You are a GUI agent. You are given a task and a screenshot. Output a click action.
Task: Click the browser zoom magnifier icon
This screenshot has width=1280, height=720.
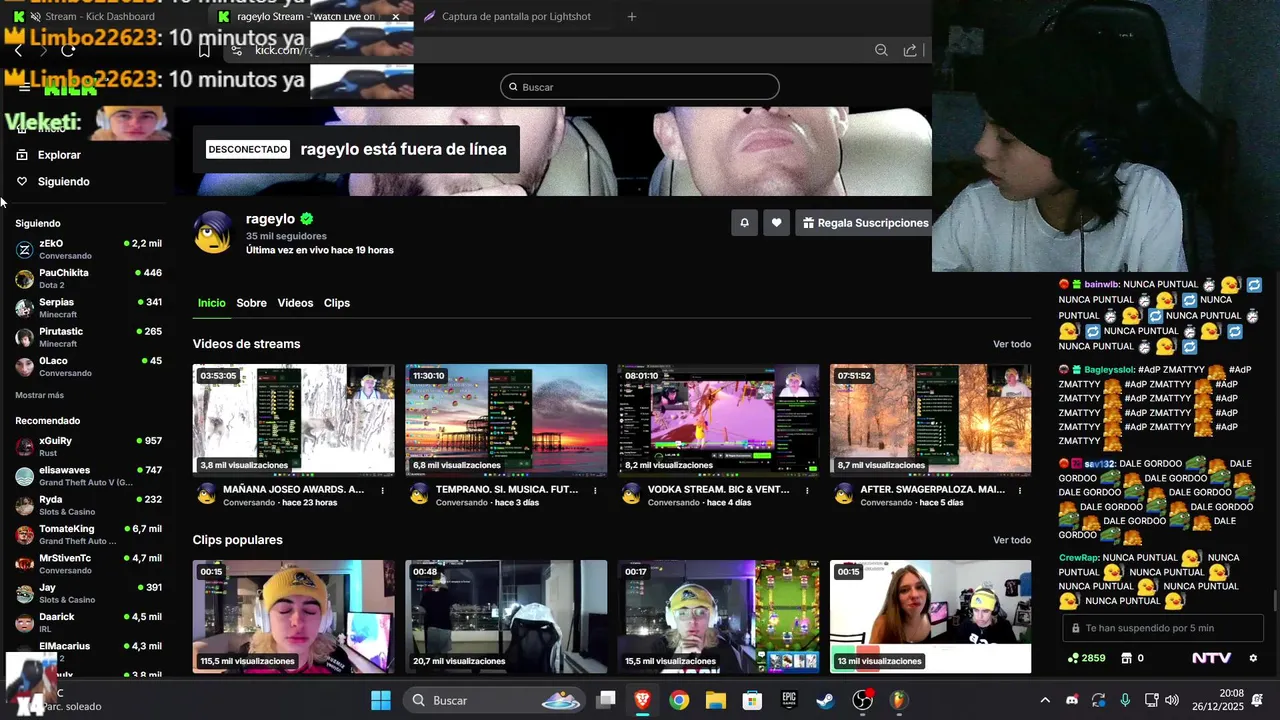click(881, 50)
